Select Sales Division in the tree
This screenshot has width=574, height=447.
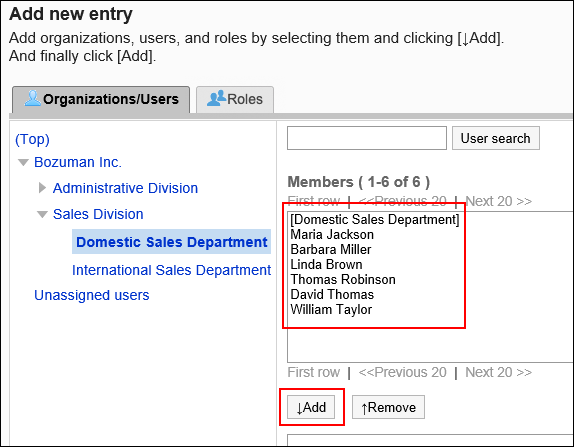point(98,214)
